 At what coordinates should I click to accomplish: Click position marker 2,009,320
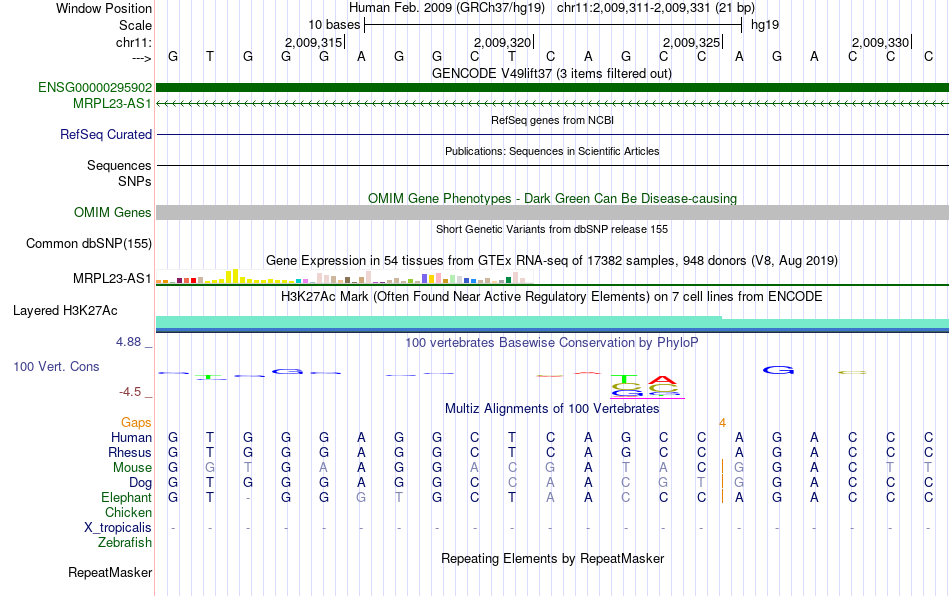pos(503,42)
